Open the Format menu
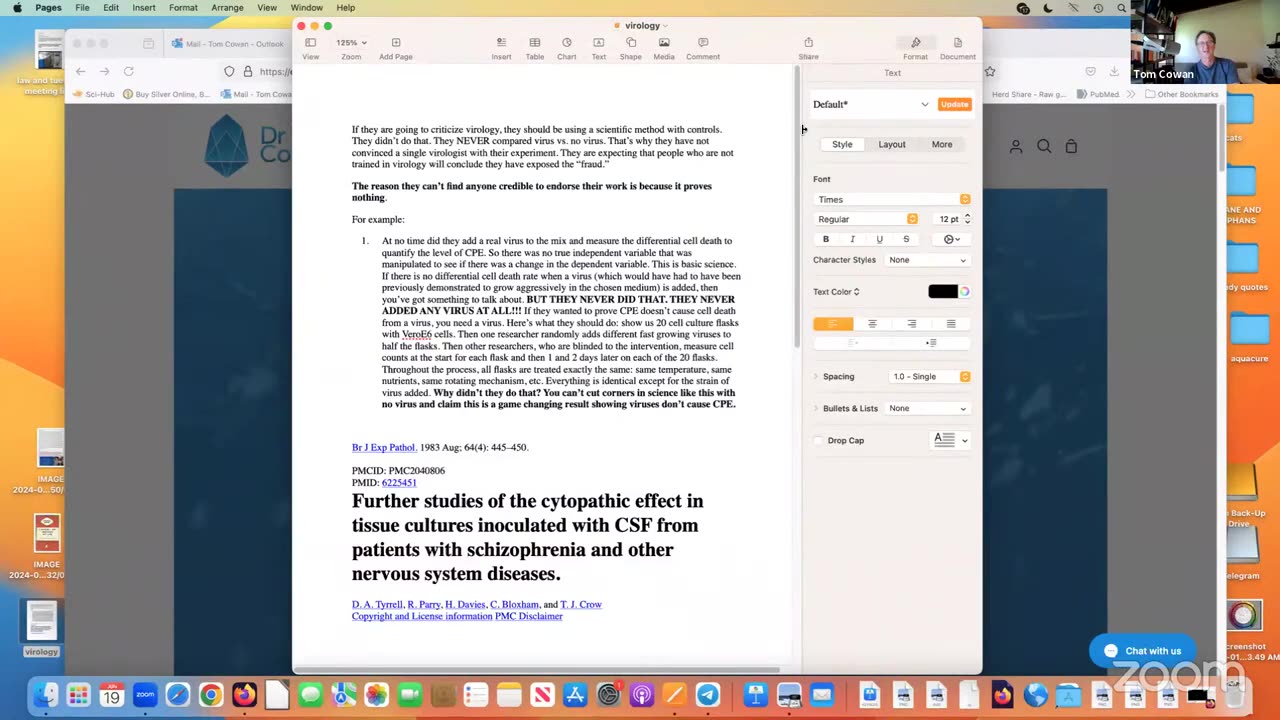The width and height of the screenshot is (1280, 720). click(183, 8)
